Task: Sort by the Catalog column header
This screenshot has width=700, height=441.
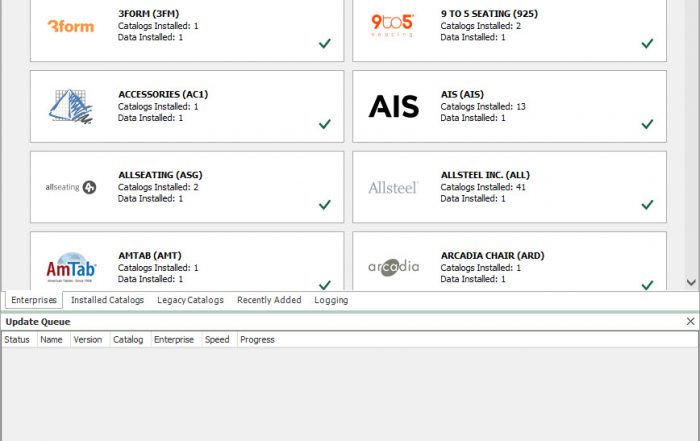Action: point(128,340)
